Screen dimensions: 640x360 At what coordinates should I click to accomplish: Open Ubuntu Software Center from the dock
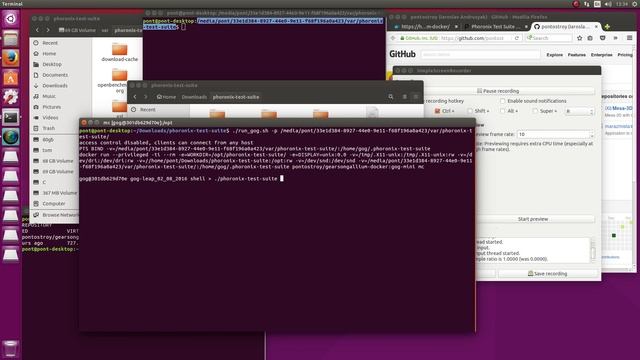coord(11,78)
